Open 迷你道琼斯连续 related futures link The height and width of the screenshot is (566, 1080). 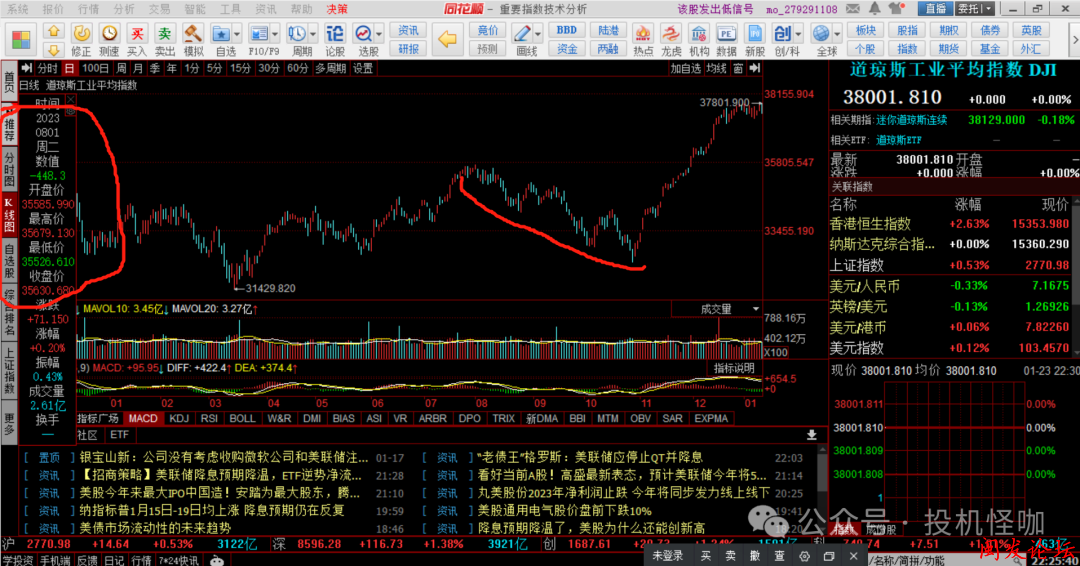click(911, 120)
